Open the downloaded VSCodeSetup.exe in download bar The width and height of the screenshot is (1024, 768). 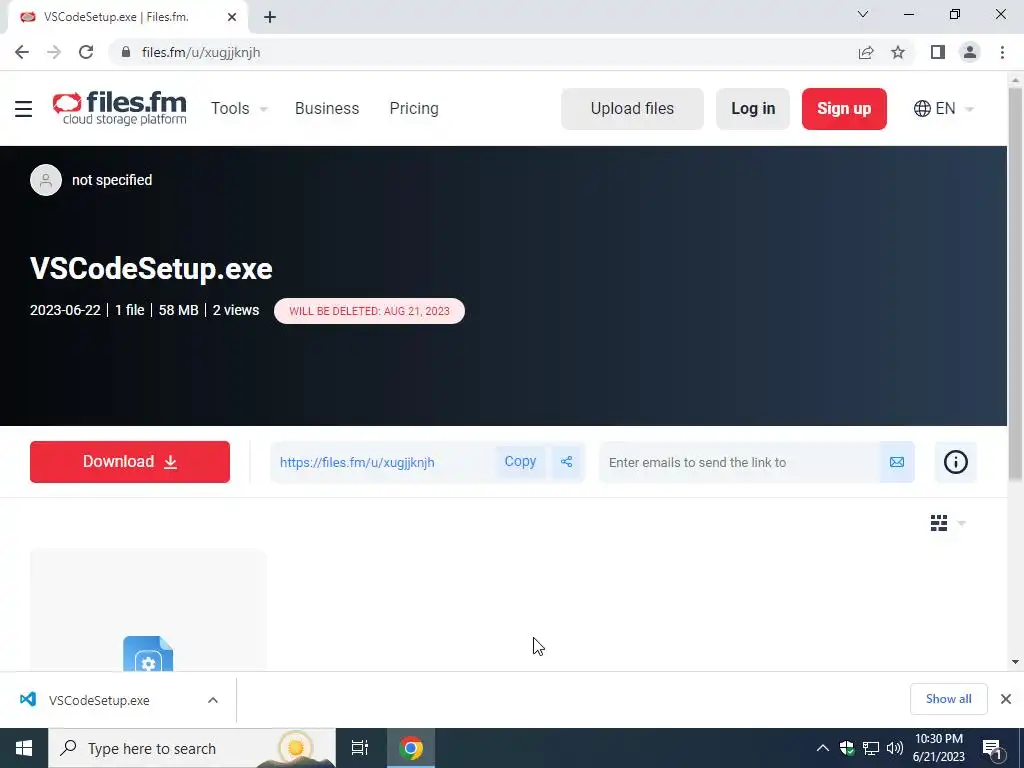coord(99,700)
